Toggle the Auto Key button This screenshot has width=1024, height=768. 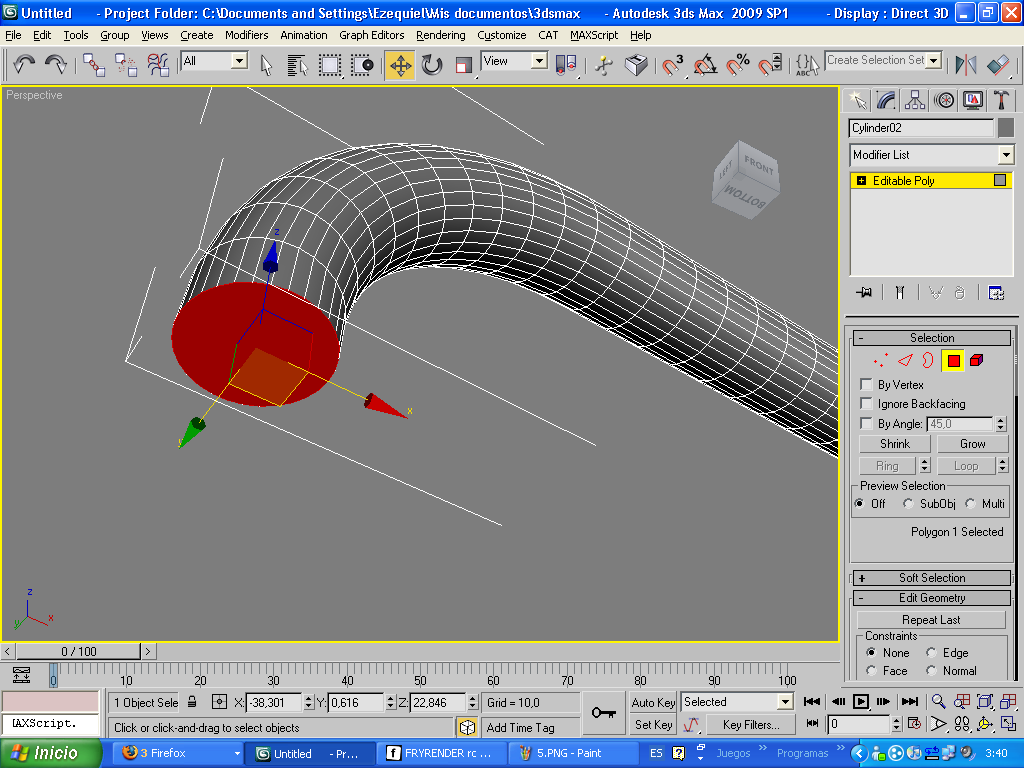(653, 703)
